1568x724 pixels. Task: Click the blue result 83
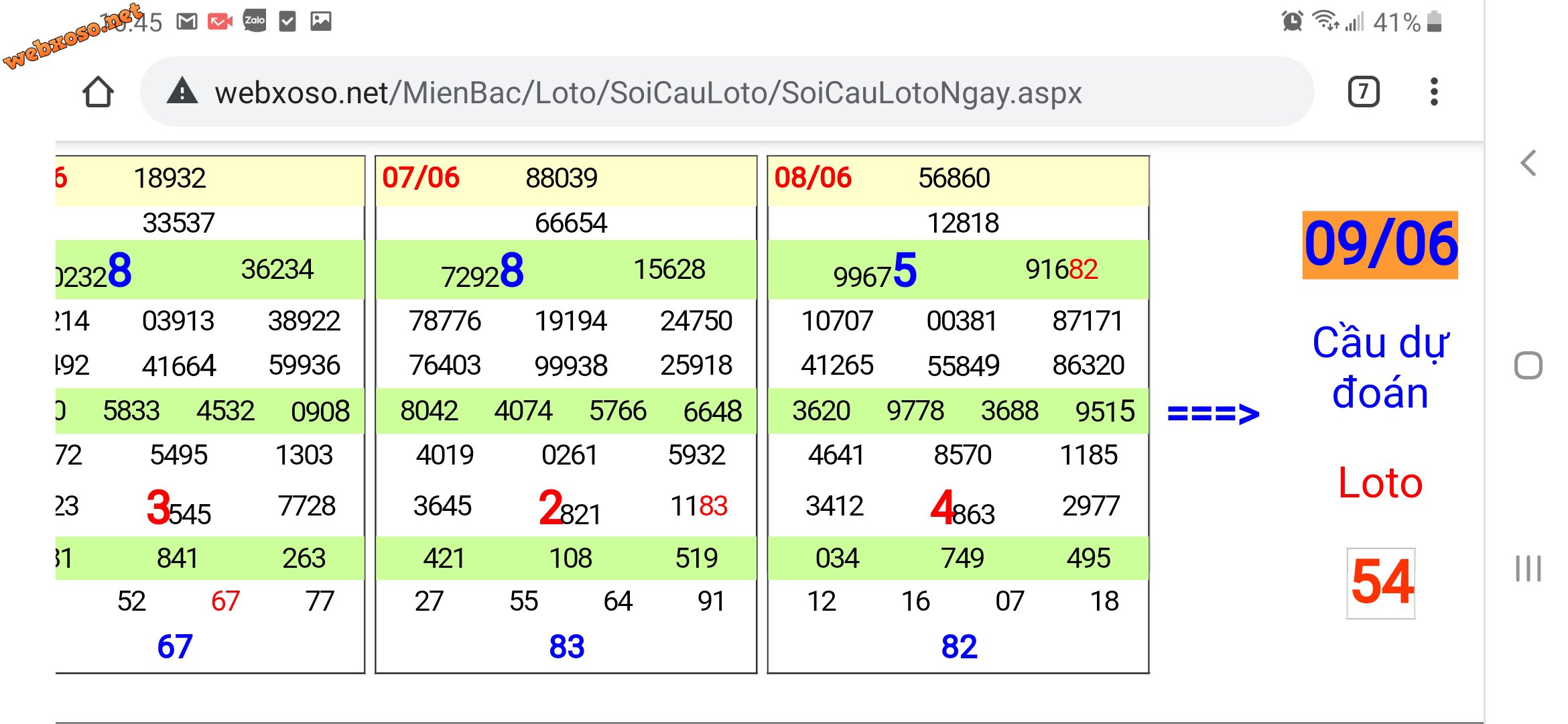pyautogui.click(x=567, y=647)
